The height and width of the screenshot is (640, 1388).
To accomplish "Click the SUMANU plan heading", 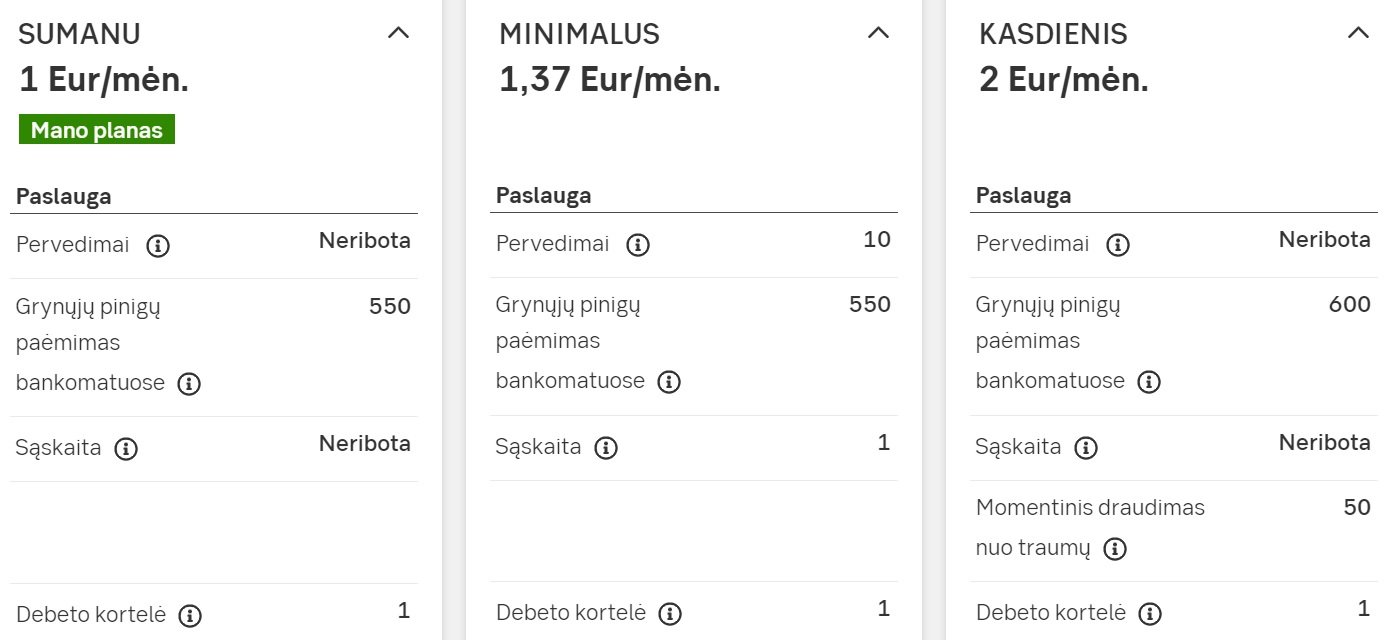I will click(x=80, y=34).
